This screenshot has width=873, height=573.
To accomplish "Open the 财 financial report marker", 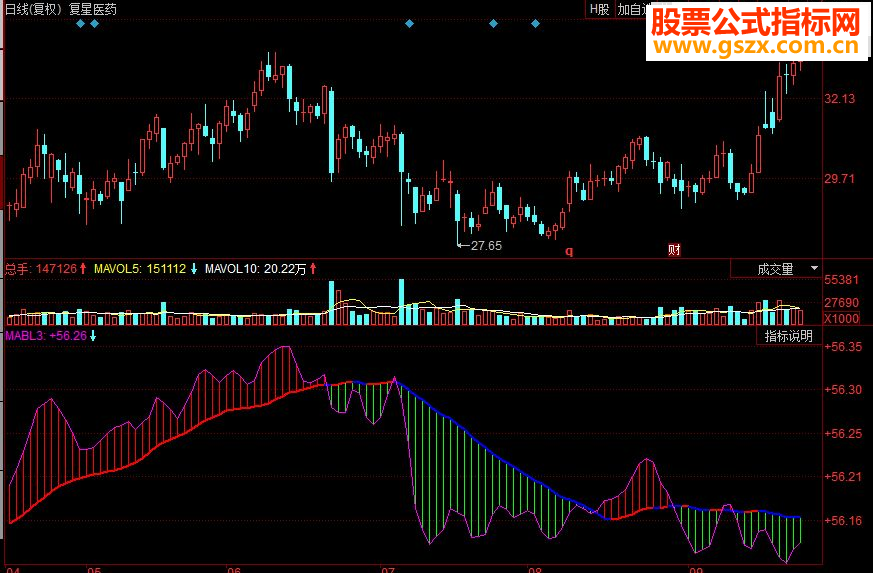I will pyautogui.click(x=674, y=249).
